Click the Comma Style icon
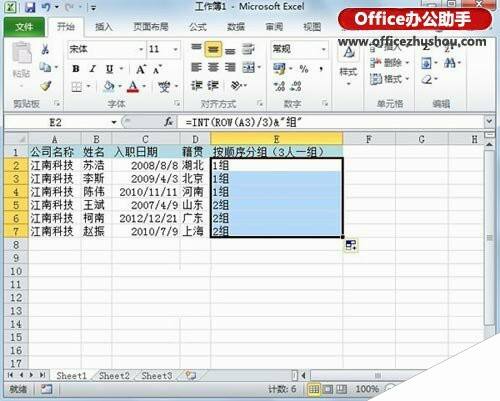This screenshot has width=500, height=401. click(321, 69)
